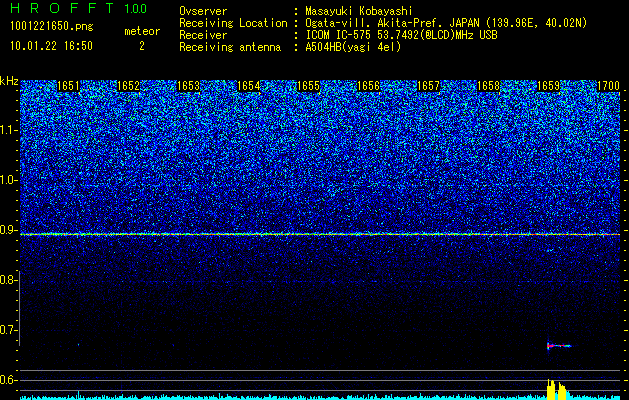Click the 0.6 kHz axis label
The image size is (629, 400).
pyautogui.click(x=9, y=380)
